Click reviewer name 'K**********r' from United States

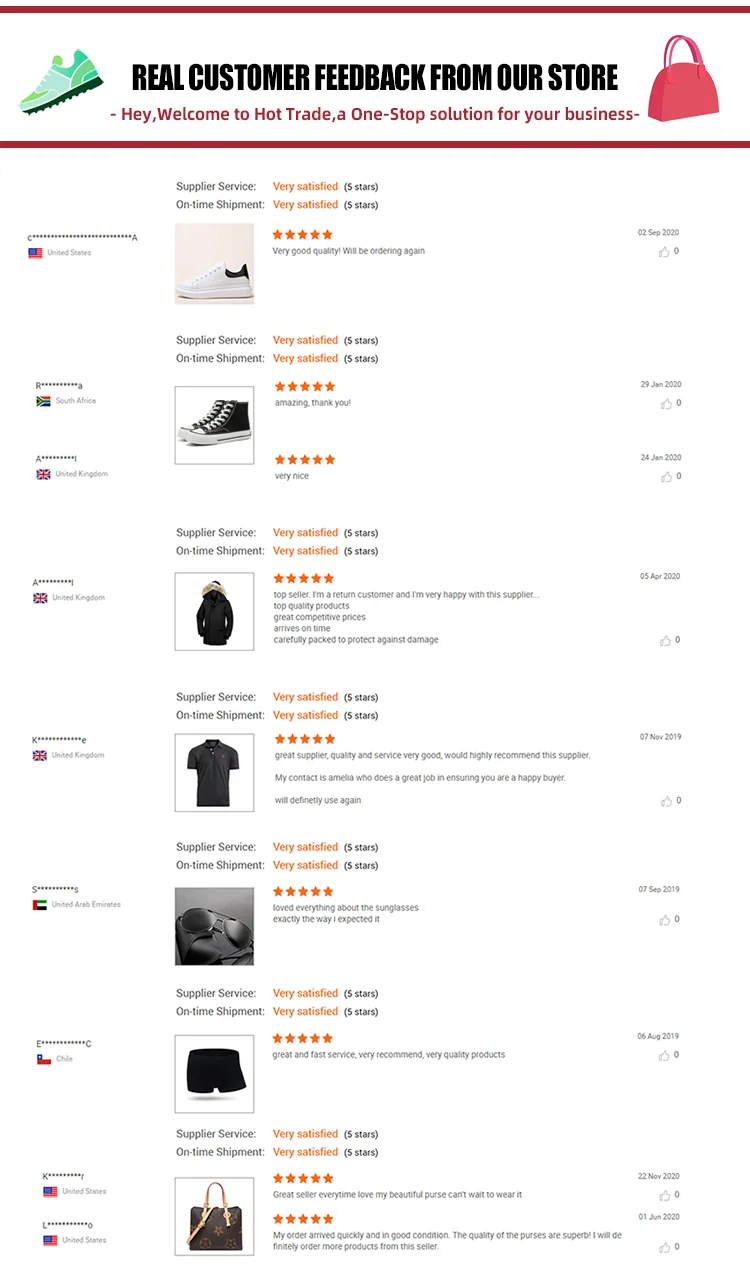tap(63, 1176)
